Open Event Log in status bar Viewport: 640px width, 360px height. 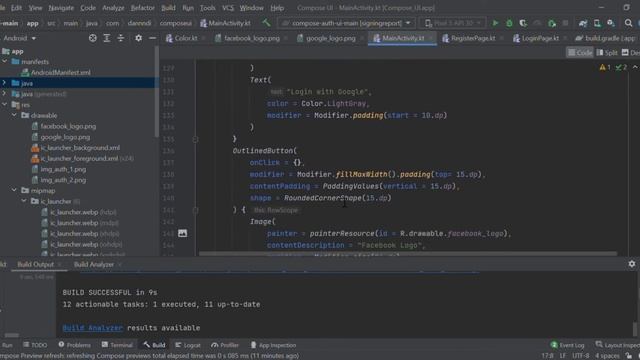click(567, 345)
